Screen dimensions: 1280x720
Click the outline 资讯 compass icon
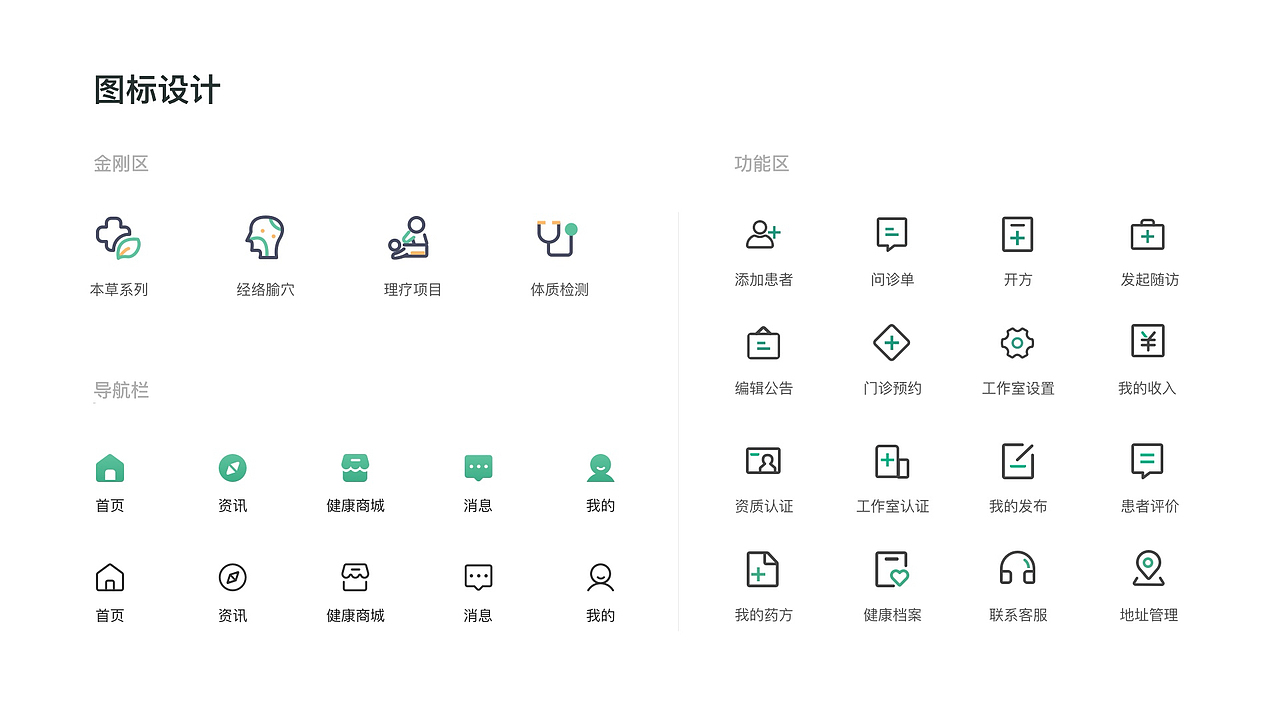(232, 577)
